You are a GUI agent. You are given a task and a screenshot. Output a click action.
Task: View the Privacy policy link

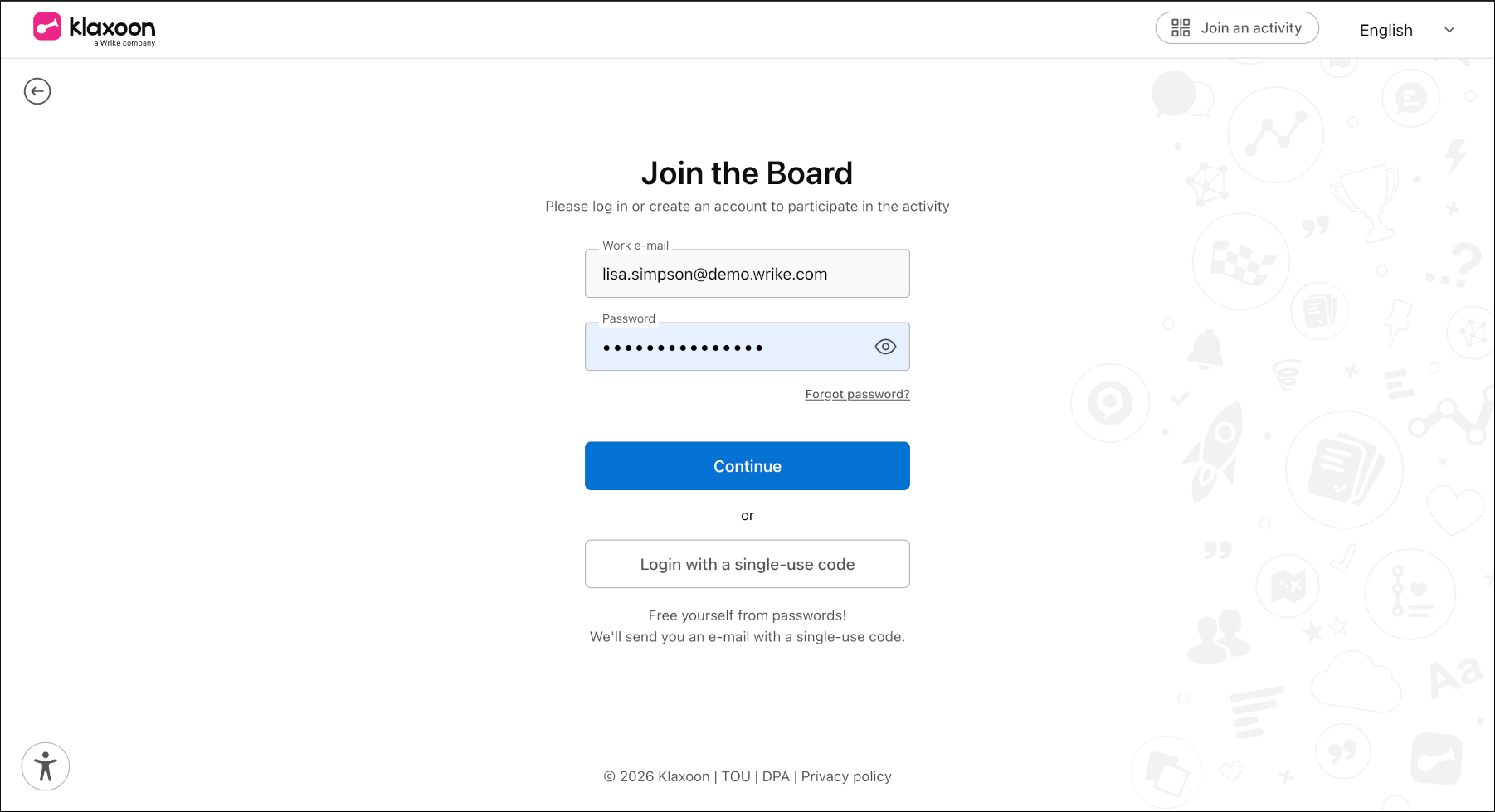[x=846, y=776]
